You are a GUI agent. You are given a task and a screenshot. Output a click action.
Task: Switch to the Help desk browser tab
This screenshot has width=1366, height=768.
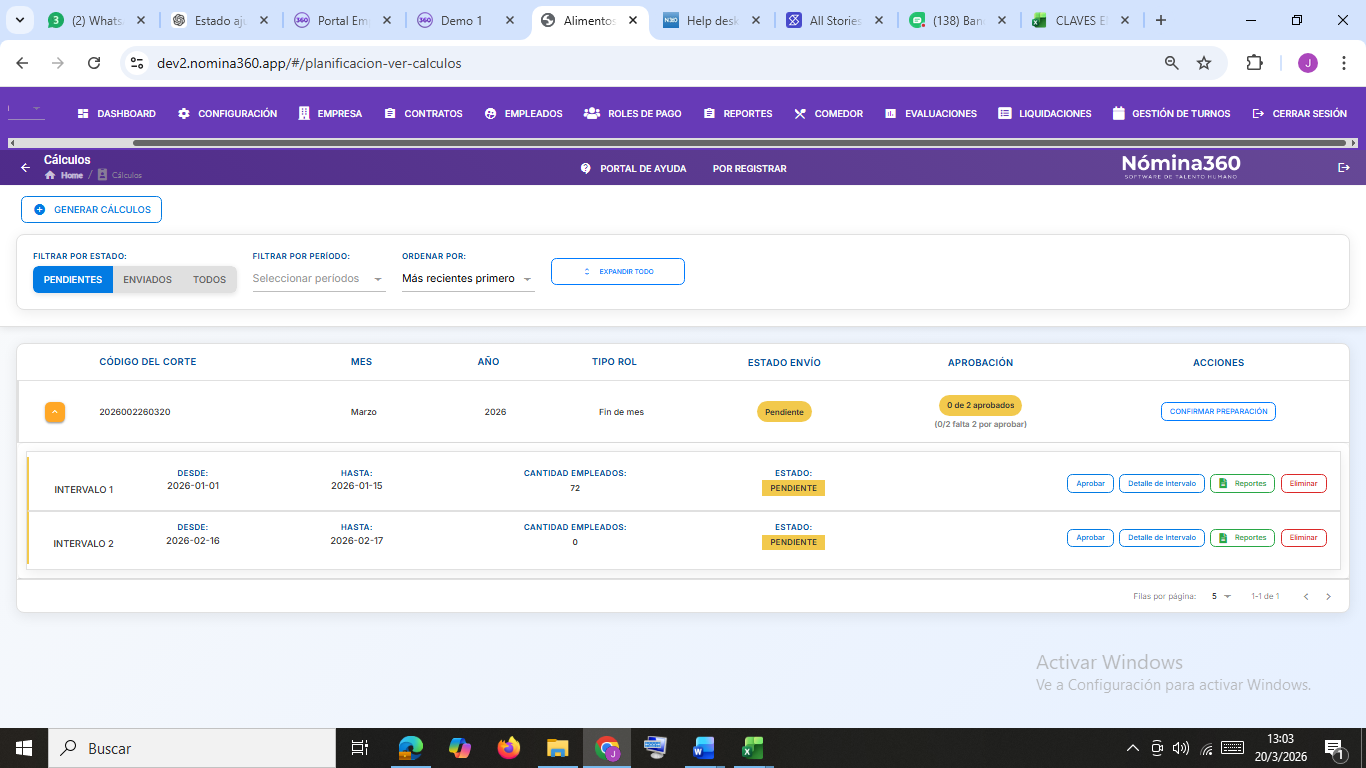712,20
